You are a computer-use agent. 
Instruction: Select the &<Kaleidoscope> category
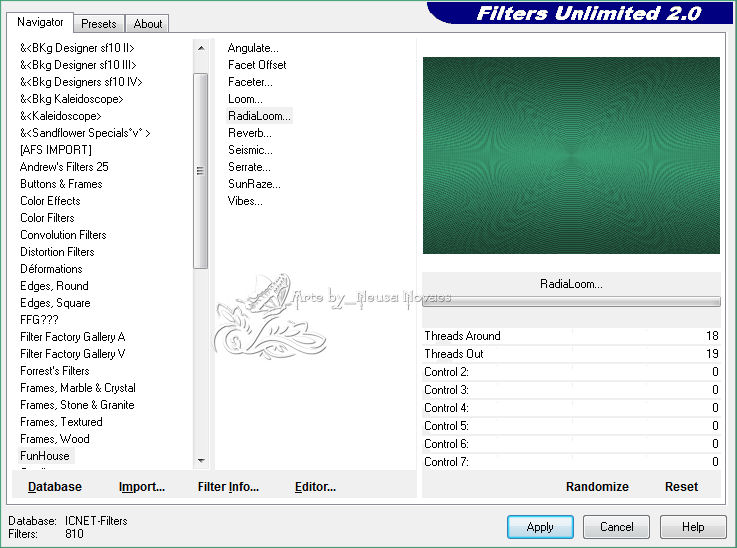(x=61, y=116)
